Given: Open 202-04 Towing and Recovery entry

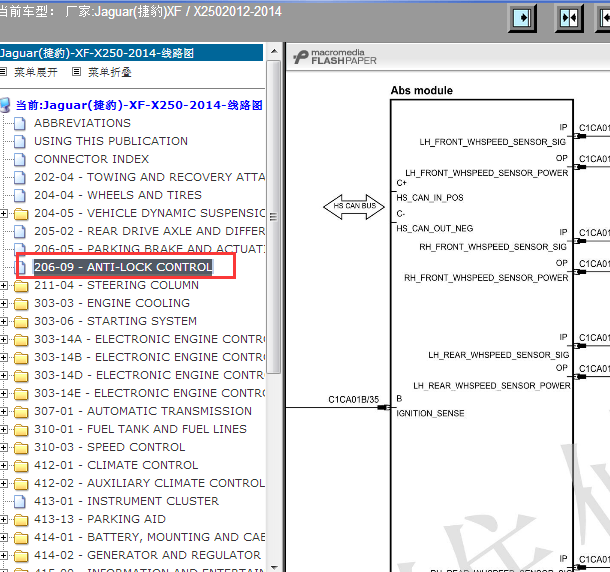Looking at the screenshot, I should pos(149,177).
